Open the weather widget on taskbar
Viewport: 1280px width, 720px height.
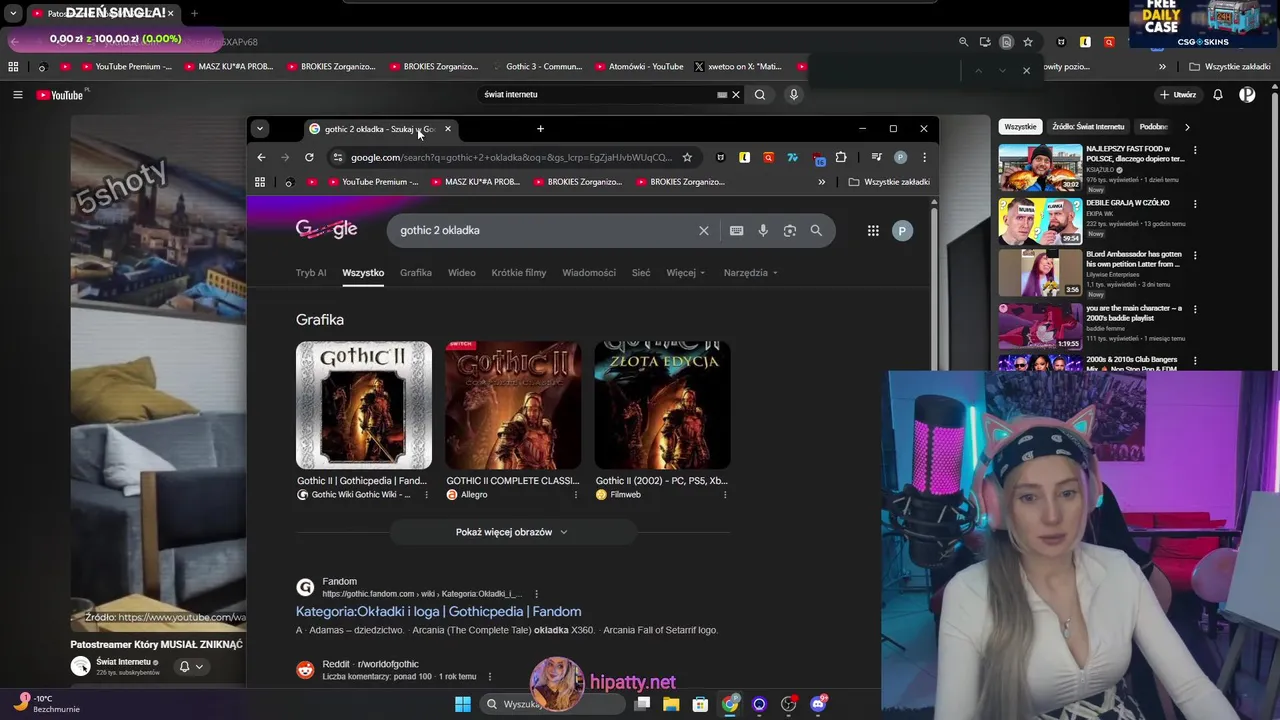click(x=46, y=703)
